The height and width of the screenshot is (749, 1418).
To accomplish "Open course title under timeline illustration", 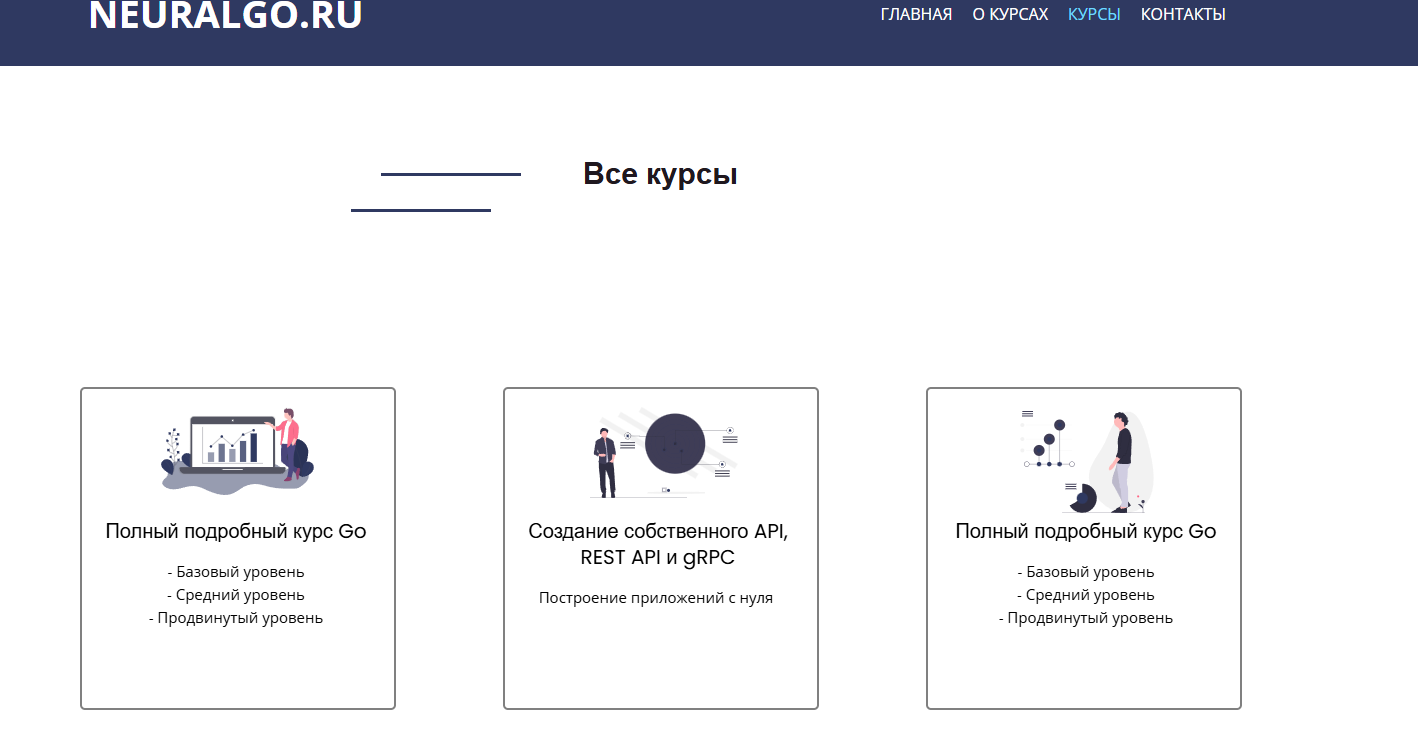I will coord(1085,531).
